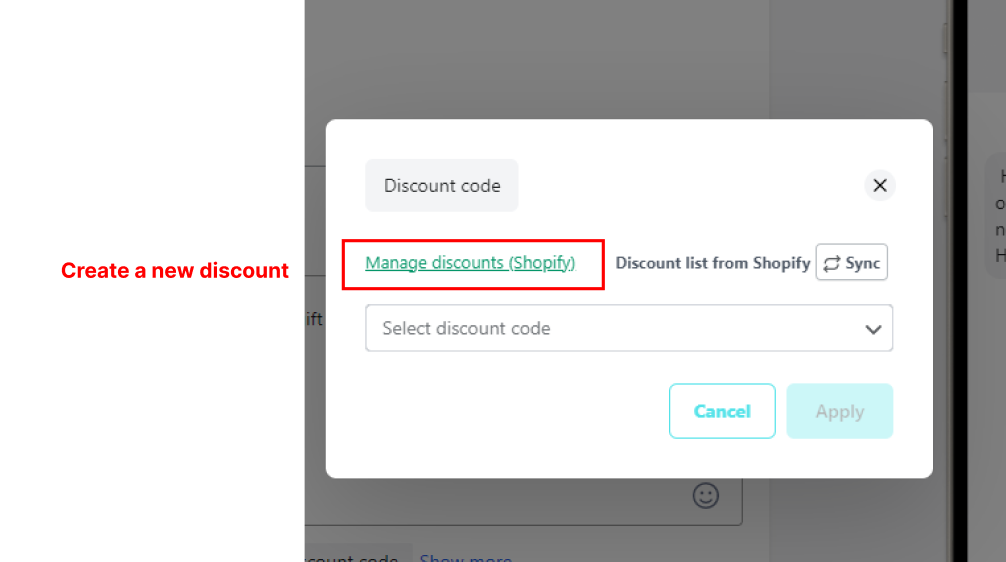Click the Sync button
This screenshot has height=562, width=1006.
click(851, 262)
